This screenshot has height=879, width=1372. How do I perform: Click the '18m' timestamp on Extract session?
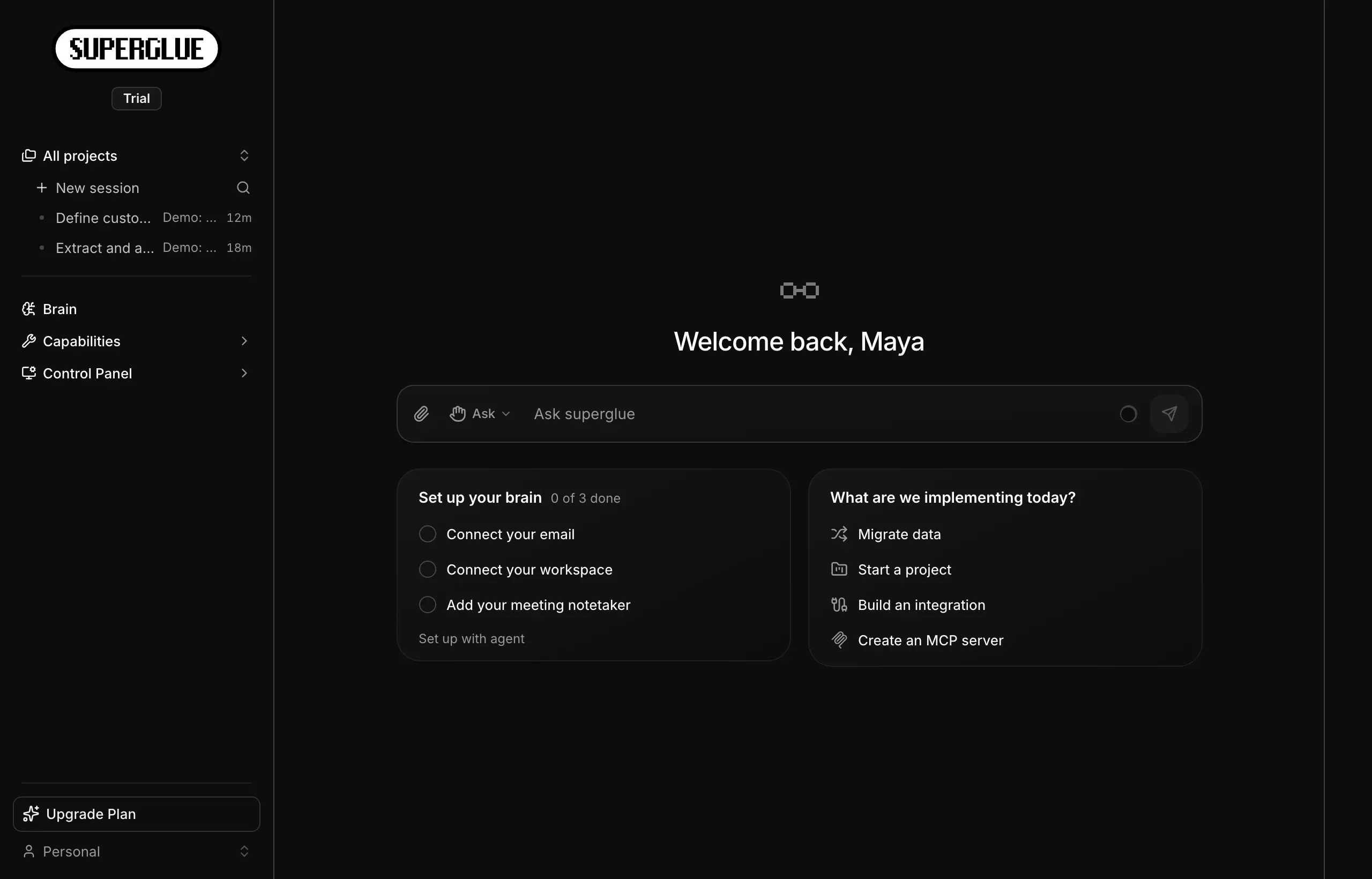click(x=239, y=248)
